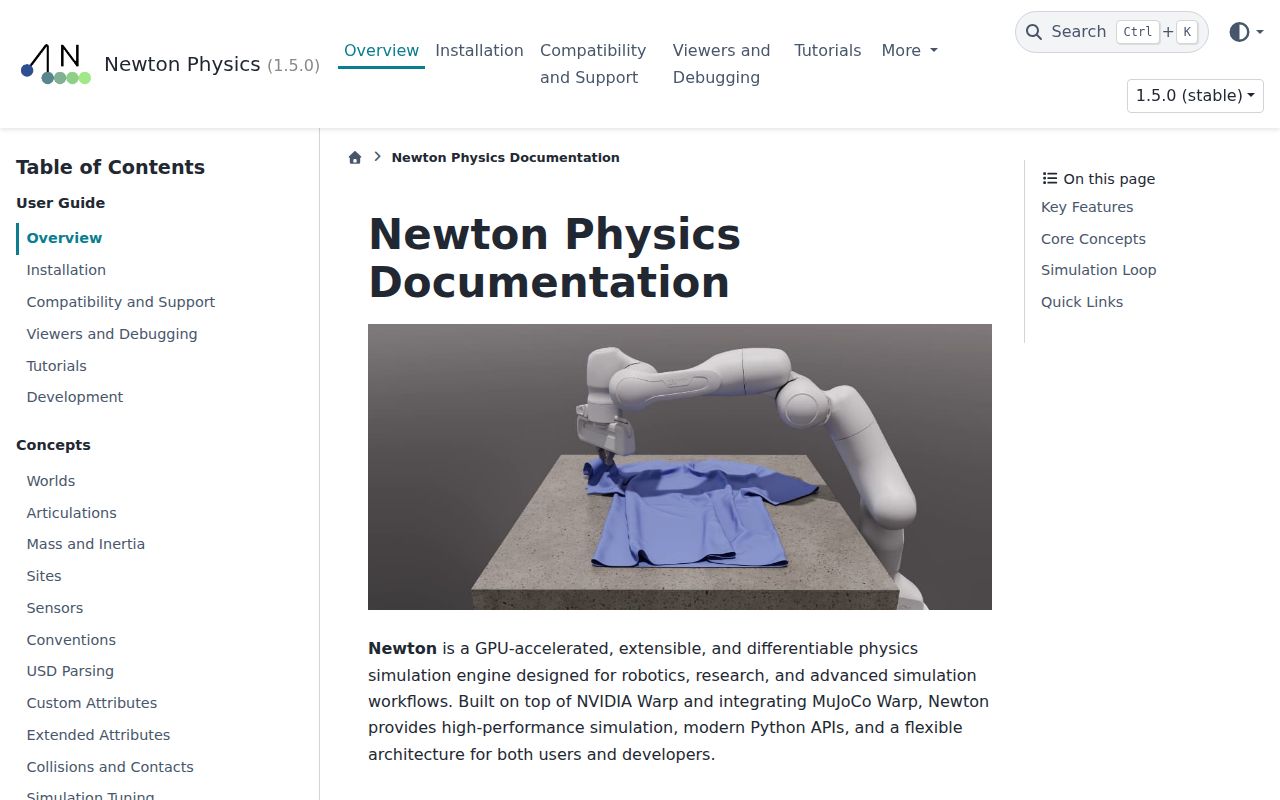Select Viewers and Debugging in top navigation
The height and width of the screenshot is (800, 1280).
(x=721, y=64)
